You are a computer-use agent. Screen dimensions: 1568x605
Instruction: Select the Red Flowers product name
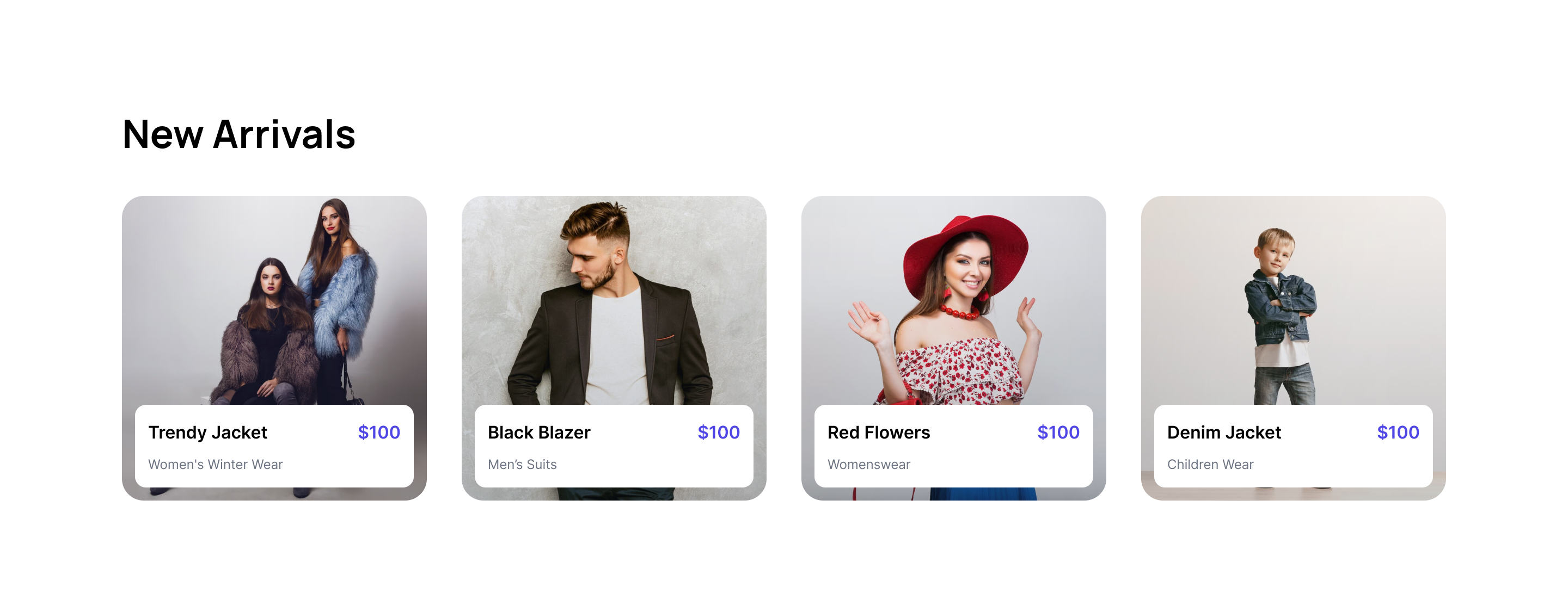(878, 433)
